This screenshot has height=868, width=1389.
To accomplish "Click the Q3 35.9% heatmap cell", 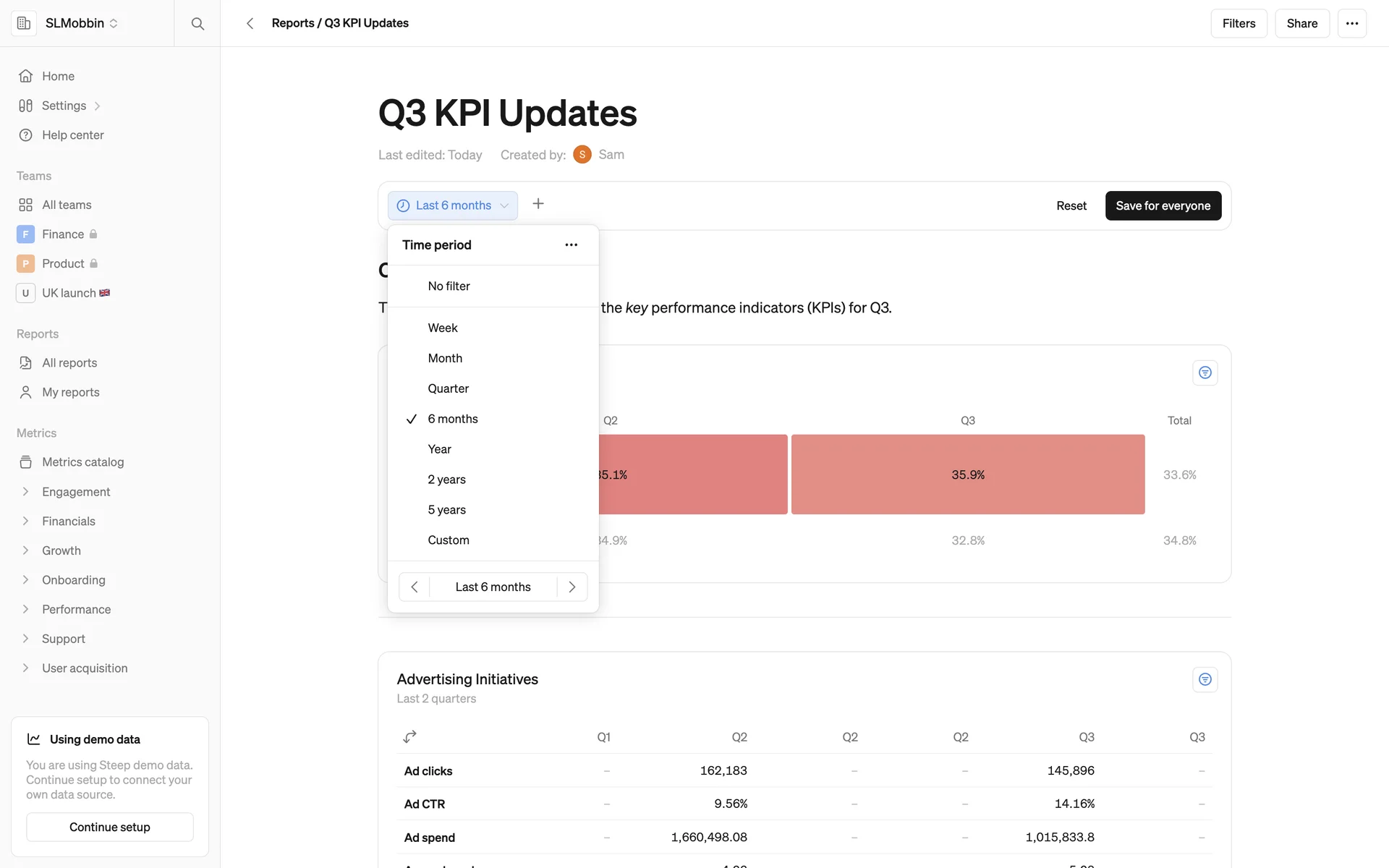I will coord(967,475).
